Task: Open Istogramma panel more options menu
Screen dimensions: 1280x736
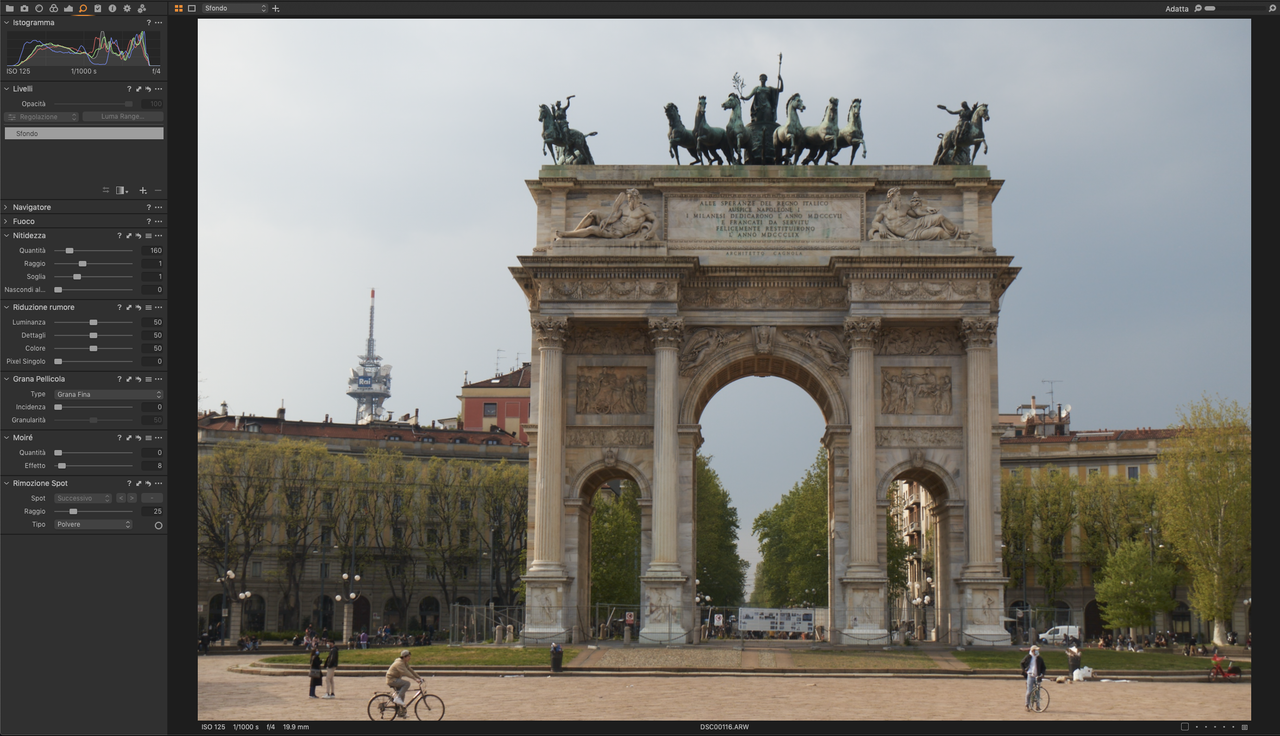Action: click(x=158, y=22)
